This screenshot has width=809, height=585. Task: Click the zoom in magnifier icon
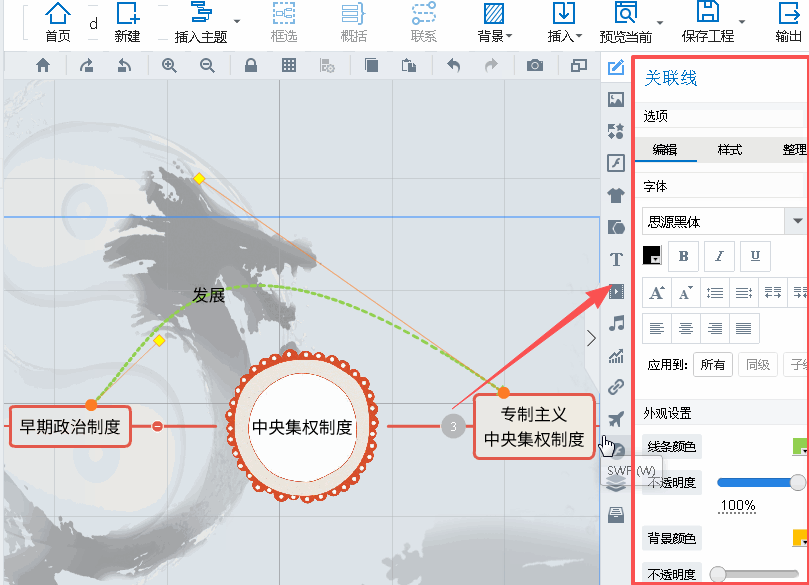[169, 65]
